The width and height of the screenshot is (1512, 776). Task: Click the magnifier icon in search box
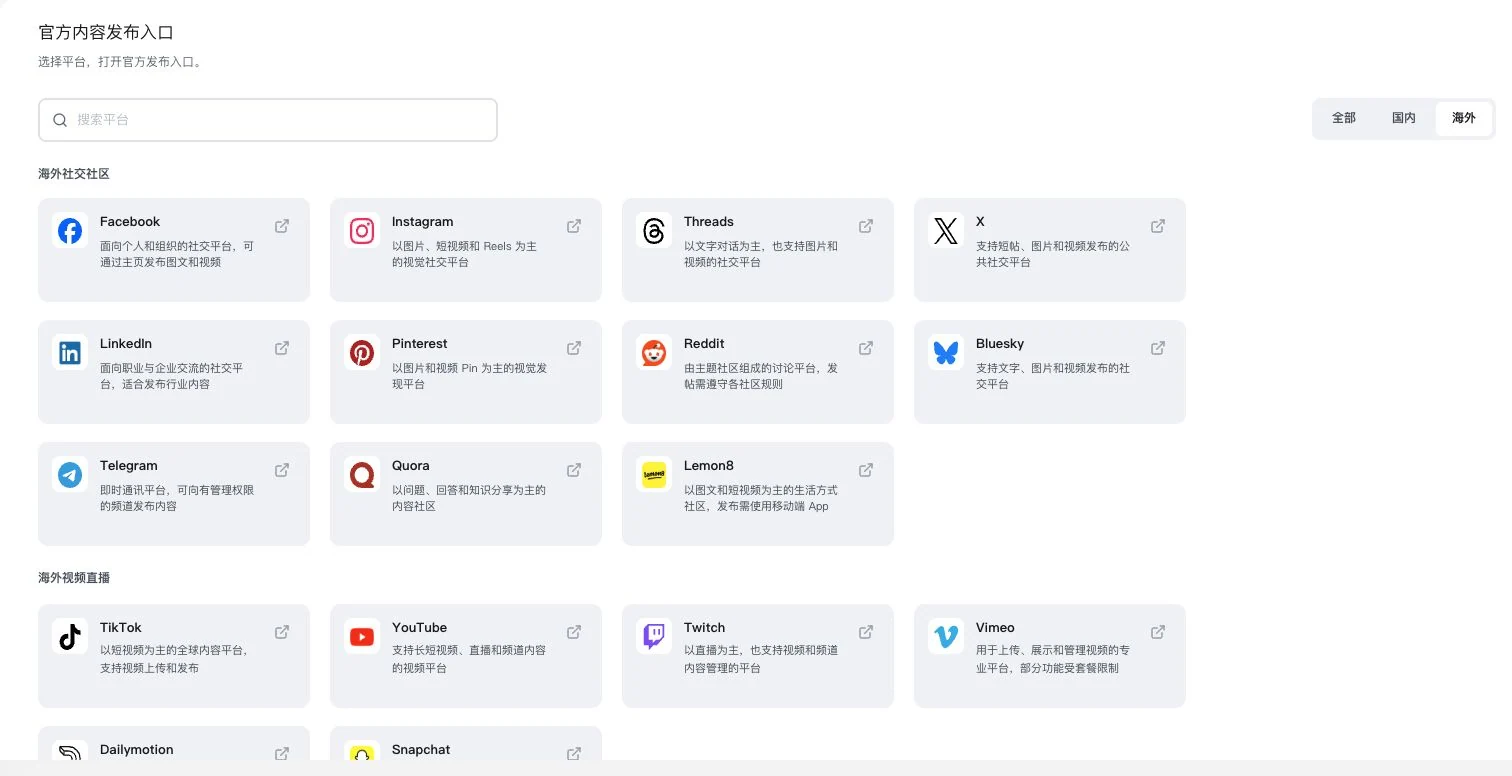(60, 120)
